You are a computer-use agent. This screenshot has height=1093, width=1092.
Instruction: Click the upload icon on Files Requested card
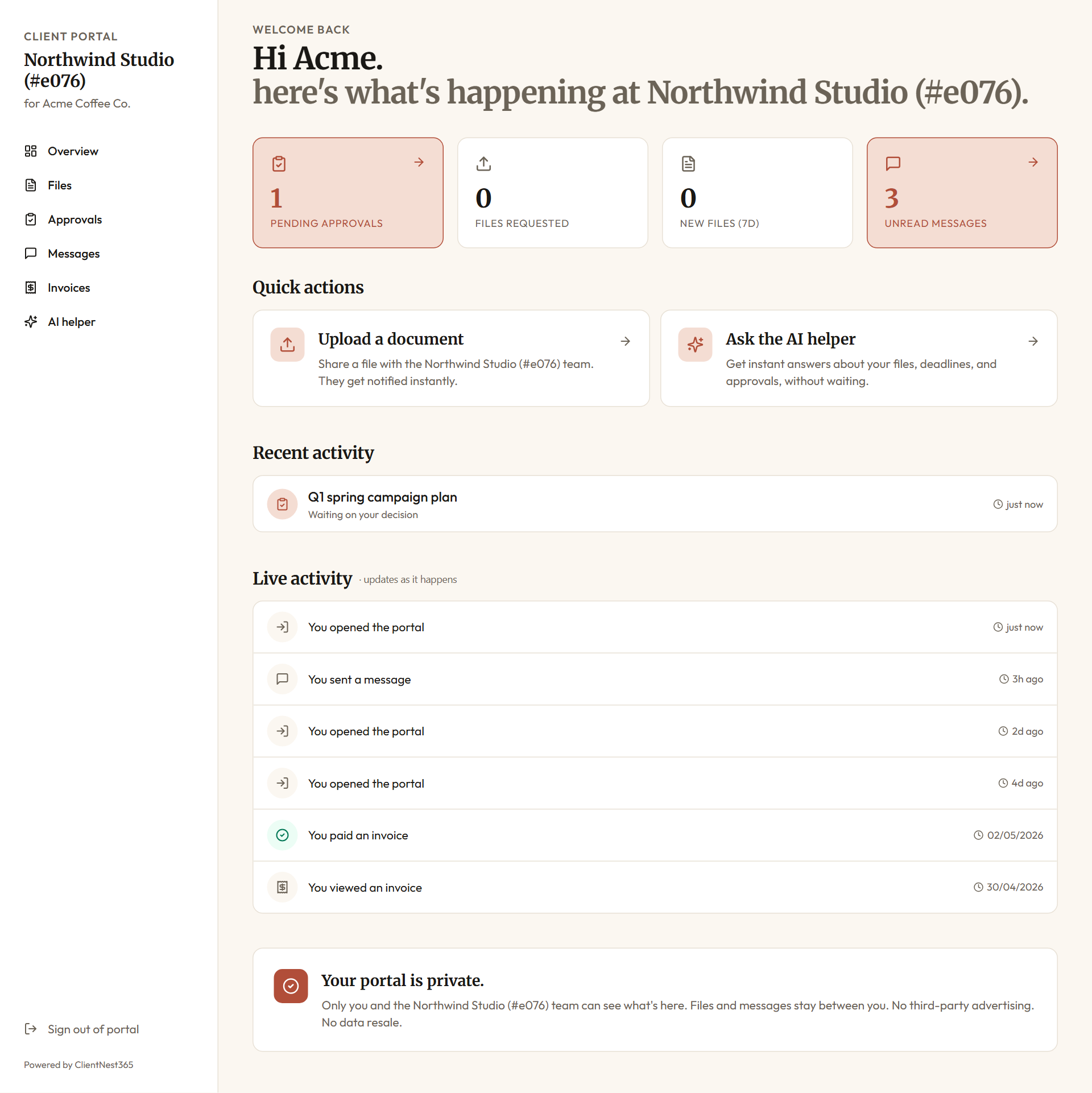[483, 164]
